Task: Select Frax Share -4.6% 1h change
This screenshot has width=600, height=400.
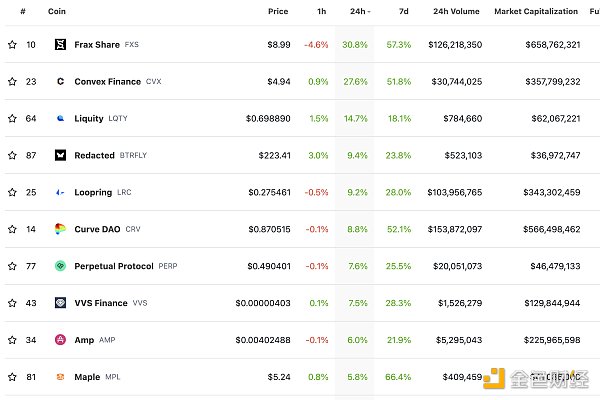Action: point(316,45)
